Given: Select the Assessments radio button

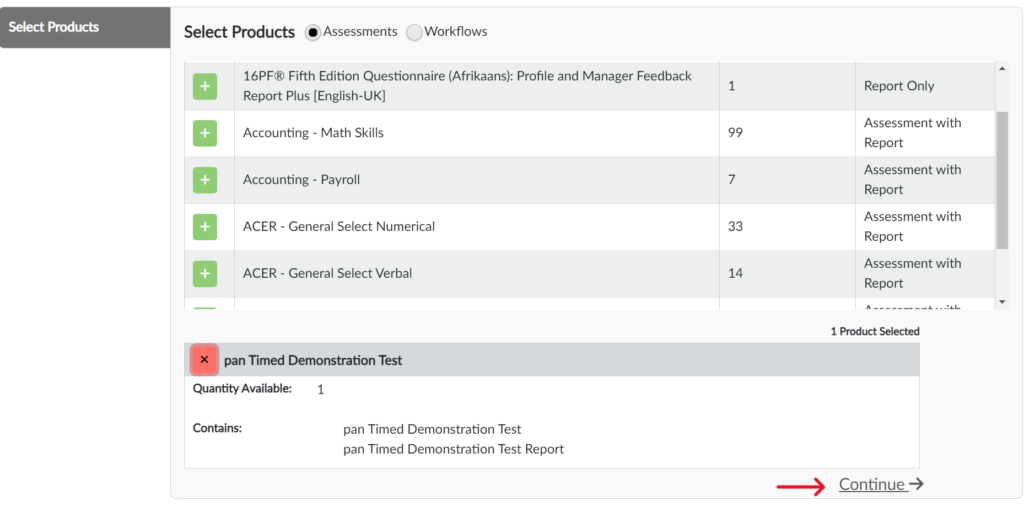Looking at the screenshot, I should [x=313, y=32].
